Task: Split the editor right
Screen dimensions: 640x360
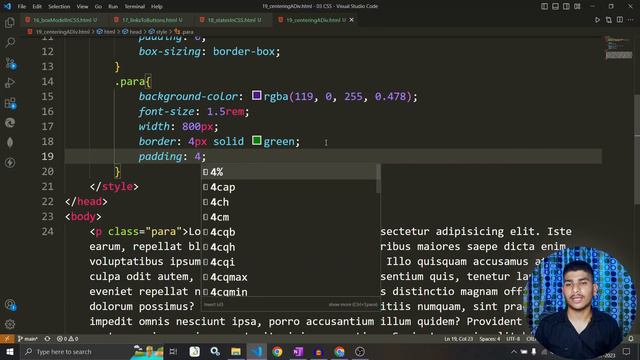Action: click(620, 20)
